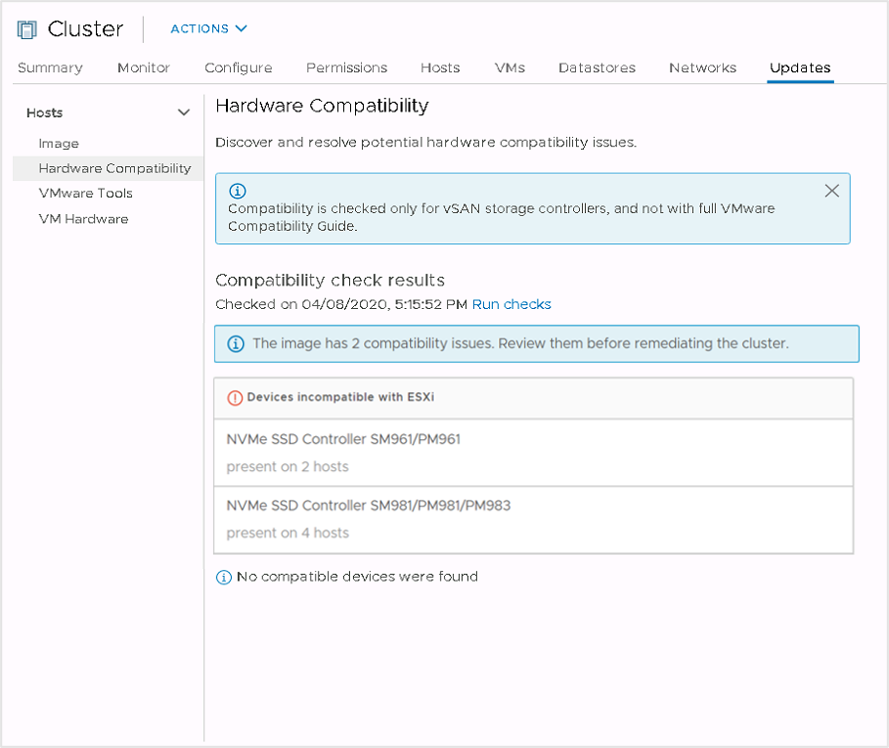Click the ACTIONS chevron arrow
The image size is (889, 748).
[x=241, y=28]
